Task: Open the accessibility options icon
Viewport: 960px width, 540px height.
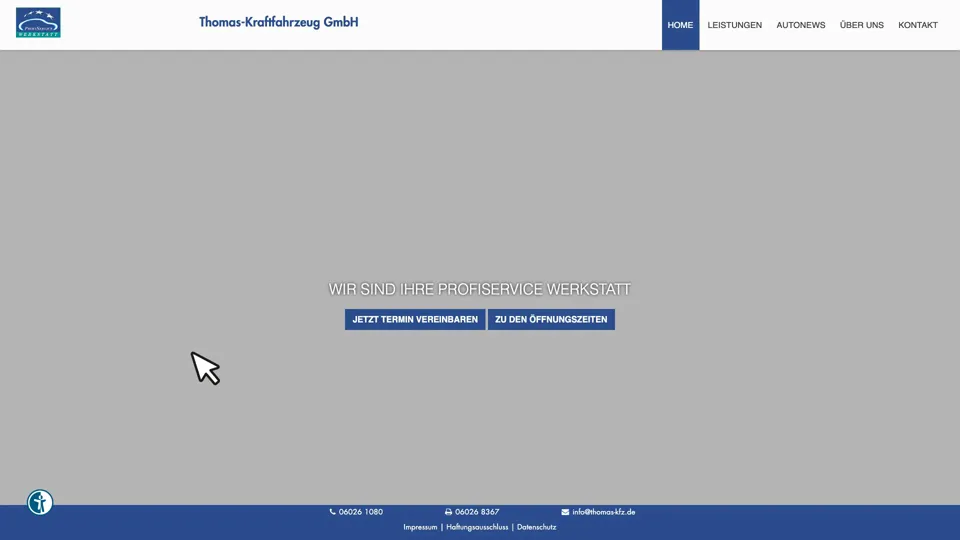Action: [x=40, y=503]
